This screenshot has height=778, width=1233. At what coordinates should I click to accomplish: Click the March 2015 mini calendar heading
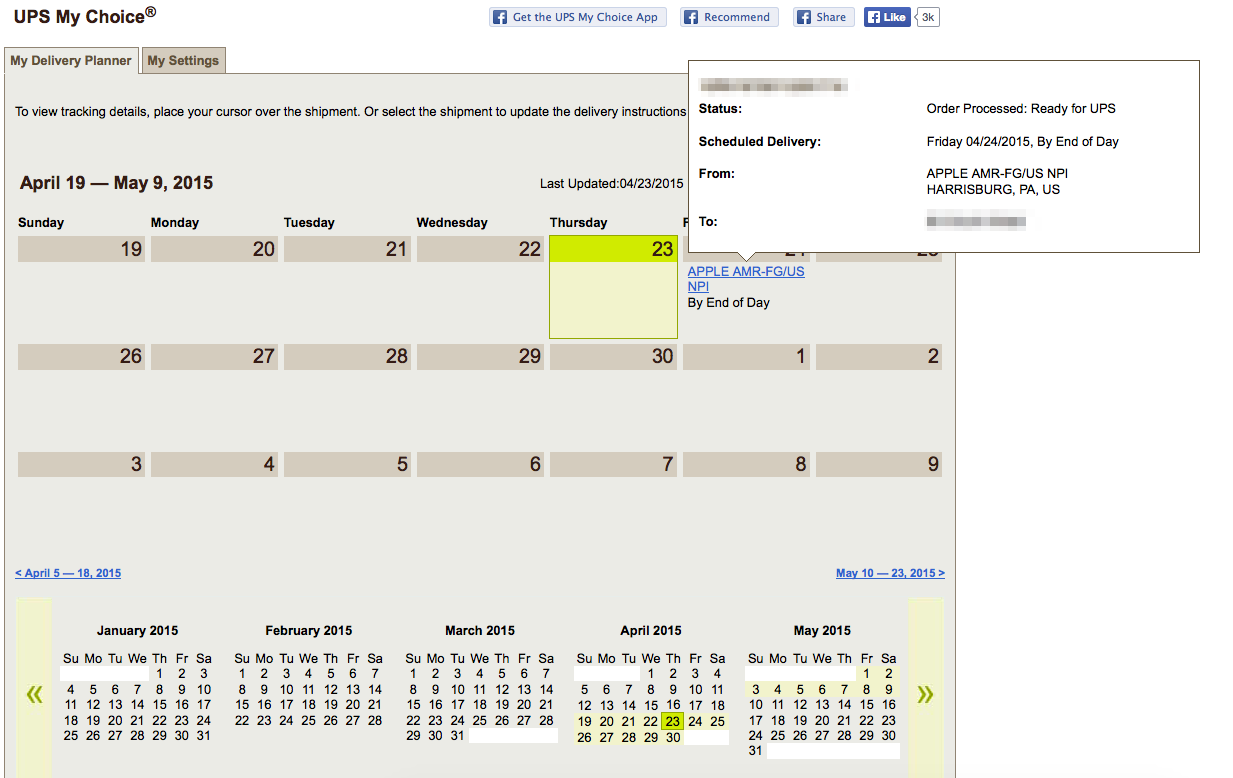tap(480, 631)
